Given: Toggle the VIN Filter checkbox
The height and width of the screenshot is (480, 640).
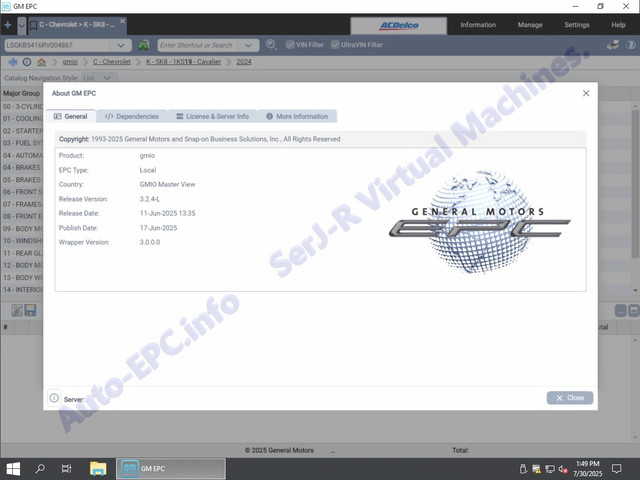Looking at the screenshot, I should 290,45.
